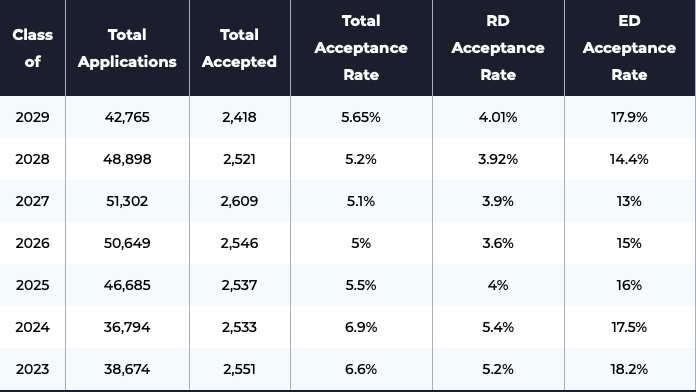Select the 5.5% acceptance rate cell
The height and width of the screenshot is (392, 696).
[361, 285]
